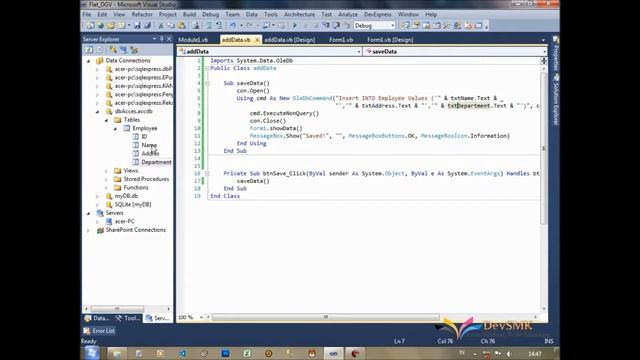Close the addData.vb tab
Image resolution: width=640 pixels, height=360 pixels.
[x=257, y=40]
